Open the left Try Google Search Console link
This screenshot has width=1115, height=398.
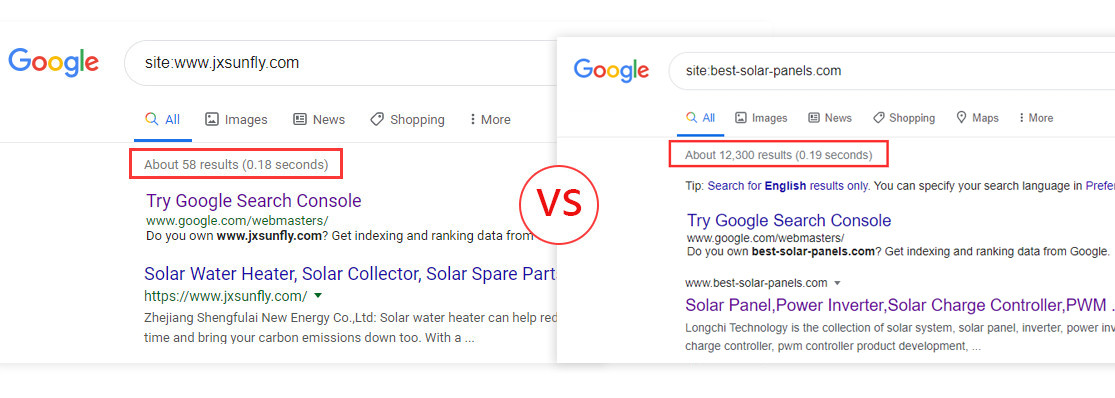pos(254,200)
